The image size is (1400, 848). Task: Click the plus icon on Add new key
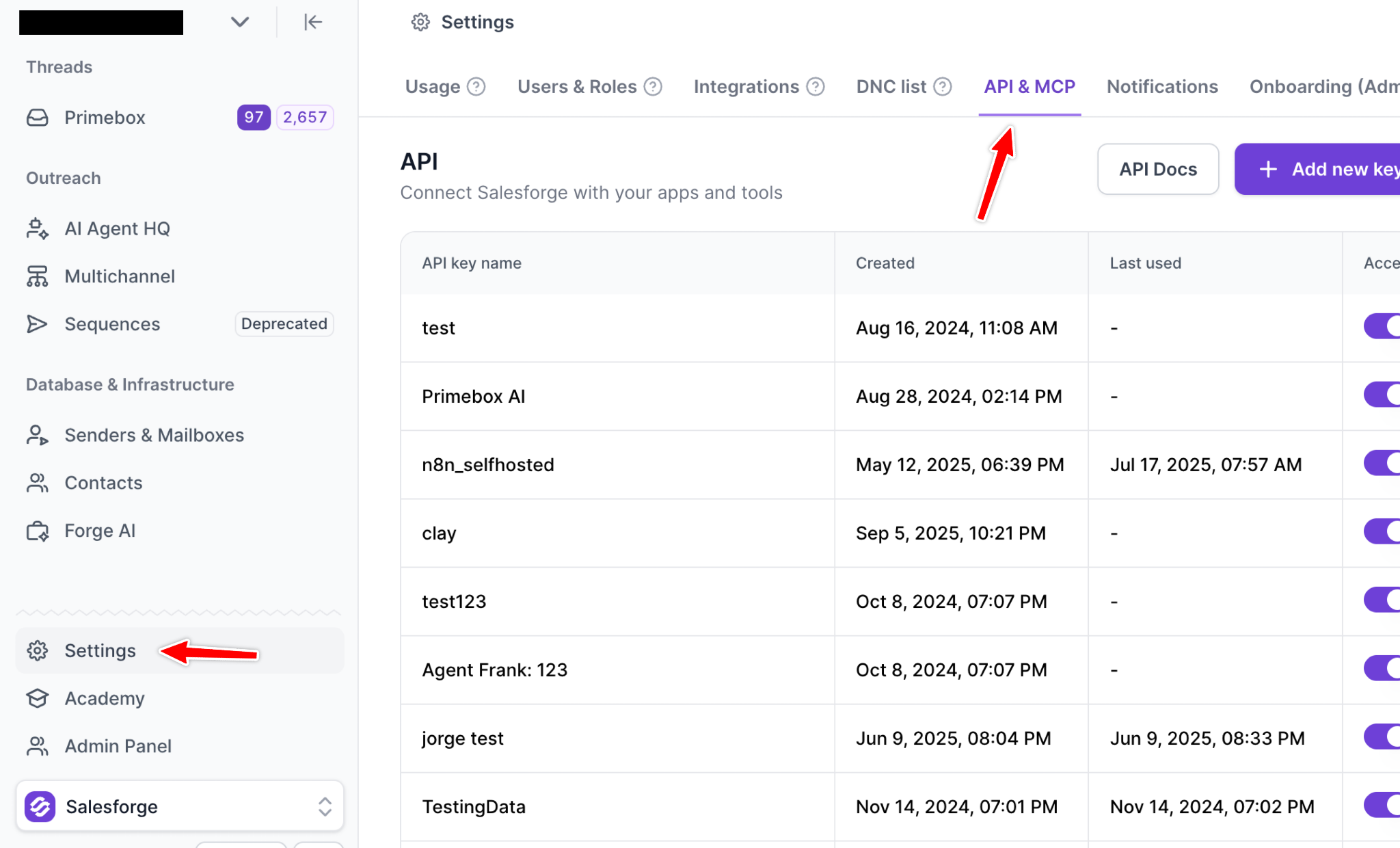click(1268, 169)
